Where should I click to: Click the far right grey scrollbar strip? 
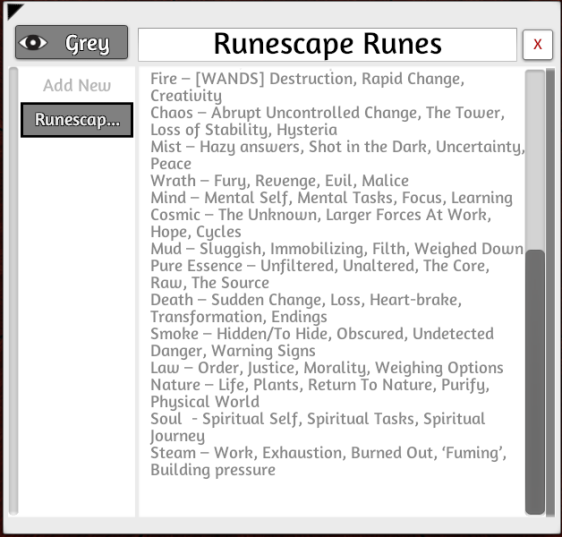[550, 292]
